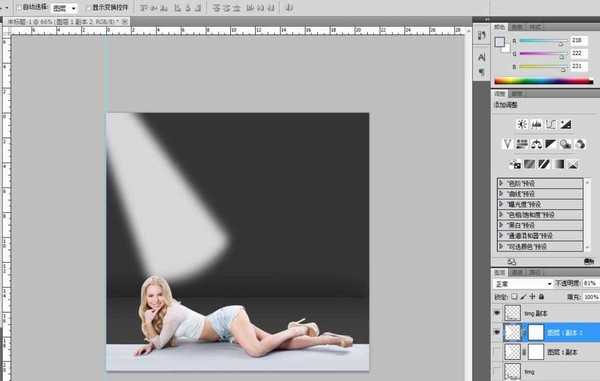The height and width of the screenshot is (381, 600).
Task: Select the Gradient Map adjustment icon
Action: (559, 164)
